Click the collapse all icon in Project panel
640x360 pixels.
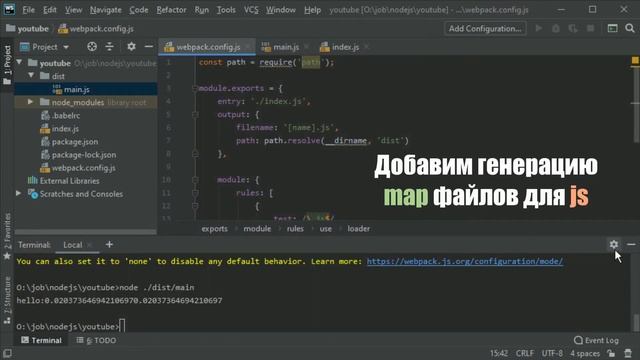[x=109, y=47]
